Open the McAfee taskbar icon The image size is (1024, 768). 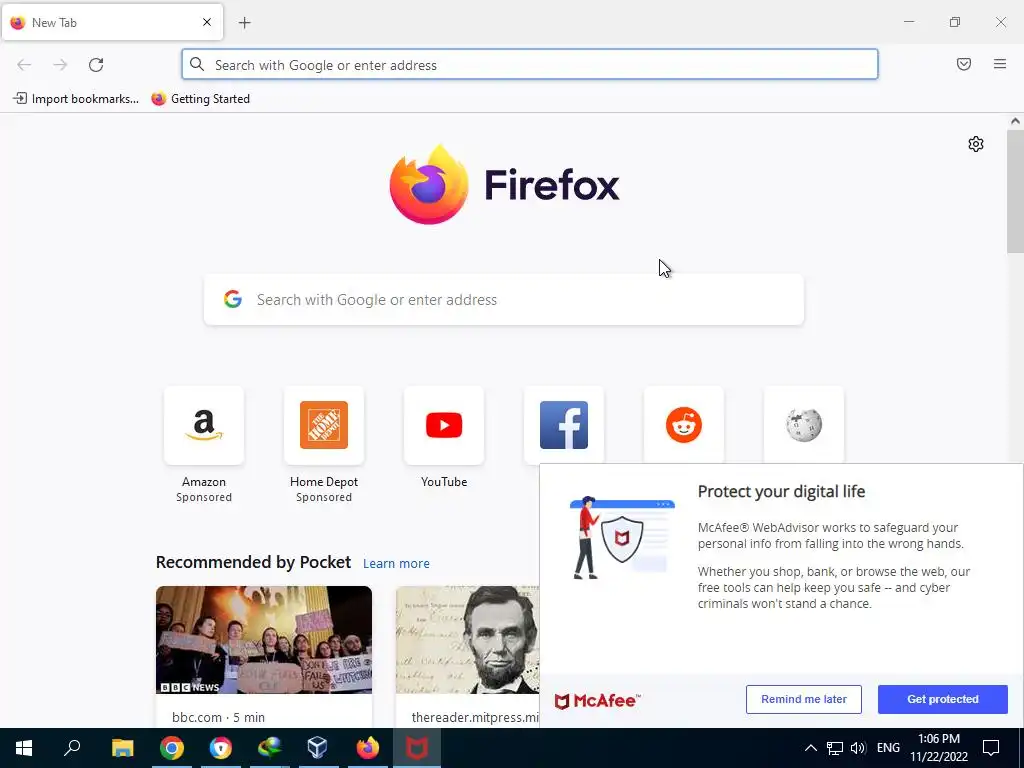tap(417, 748)
